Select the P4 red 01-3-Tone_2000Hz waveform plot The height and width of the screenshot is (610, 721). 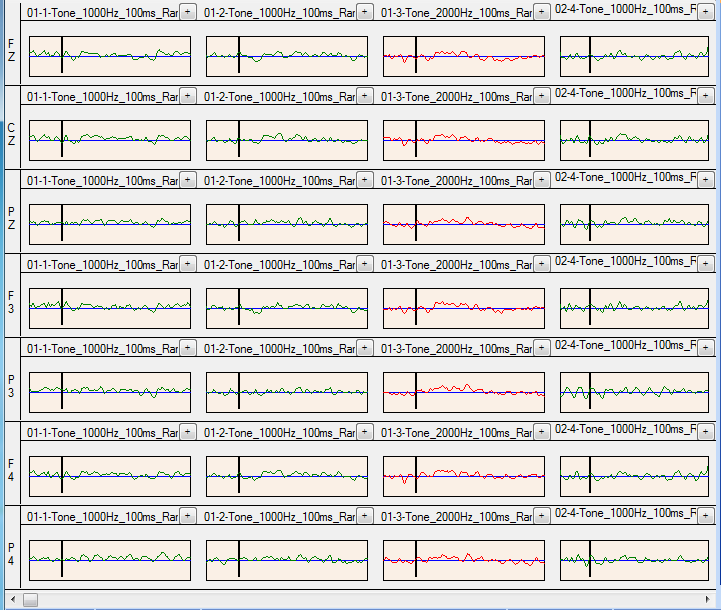[464, 560]
